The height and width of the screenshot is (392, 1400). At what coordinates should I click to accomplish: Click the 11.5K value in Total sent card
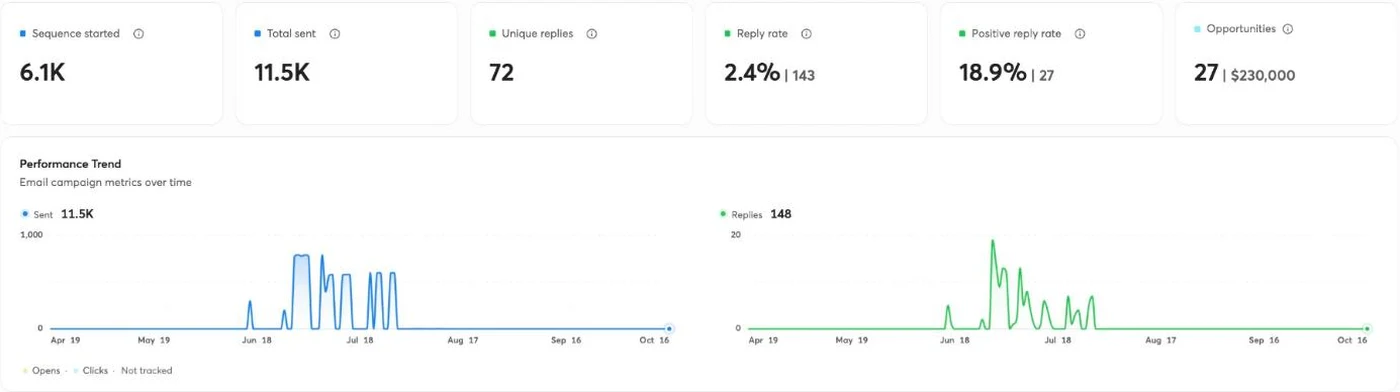[281, 72]
